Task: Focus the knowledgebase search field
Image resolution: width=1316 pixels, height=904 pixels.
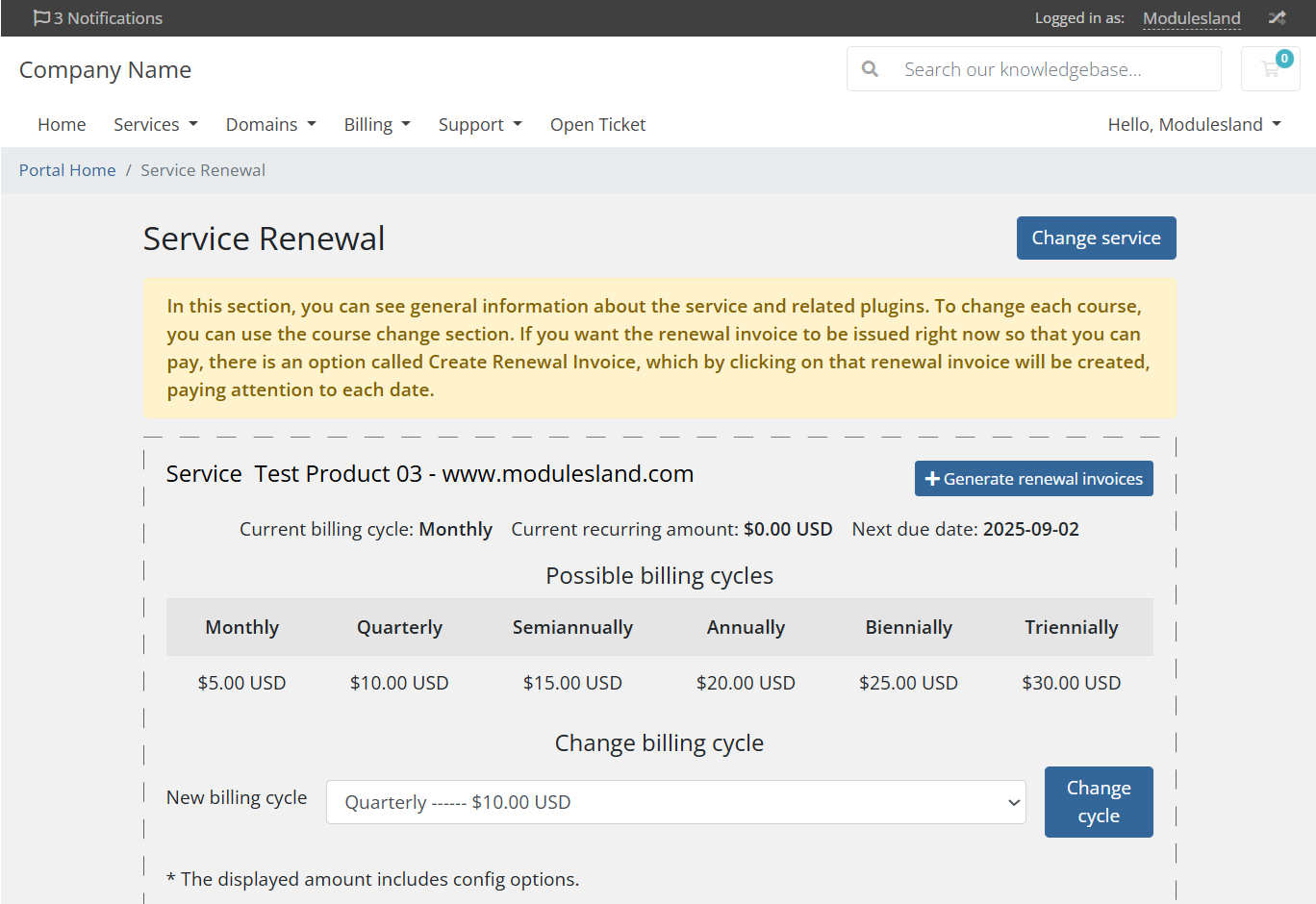Action: (x=1053, y=69)
